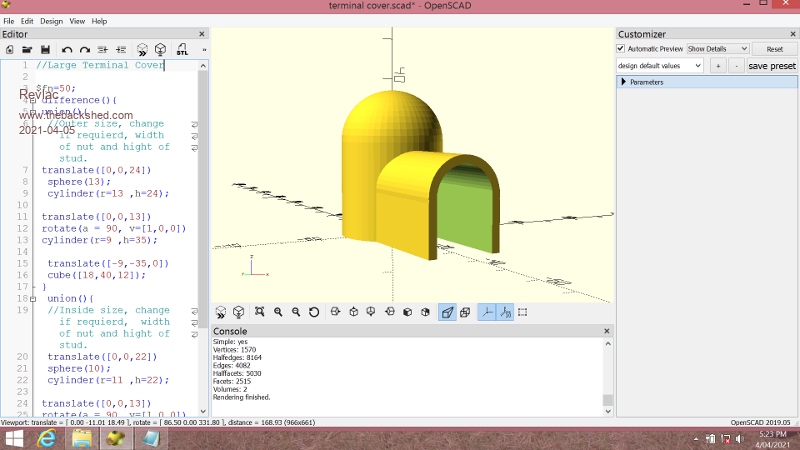The image size is (800, 450).
Task: Click the Reset button in Customizer
Action: pos(774,48)
